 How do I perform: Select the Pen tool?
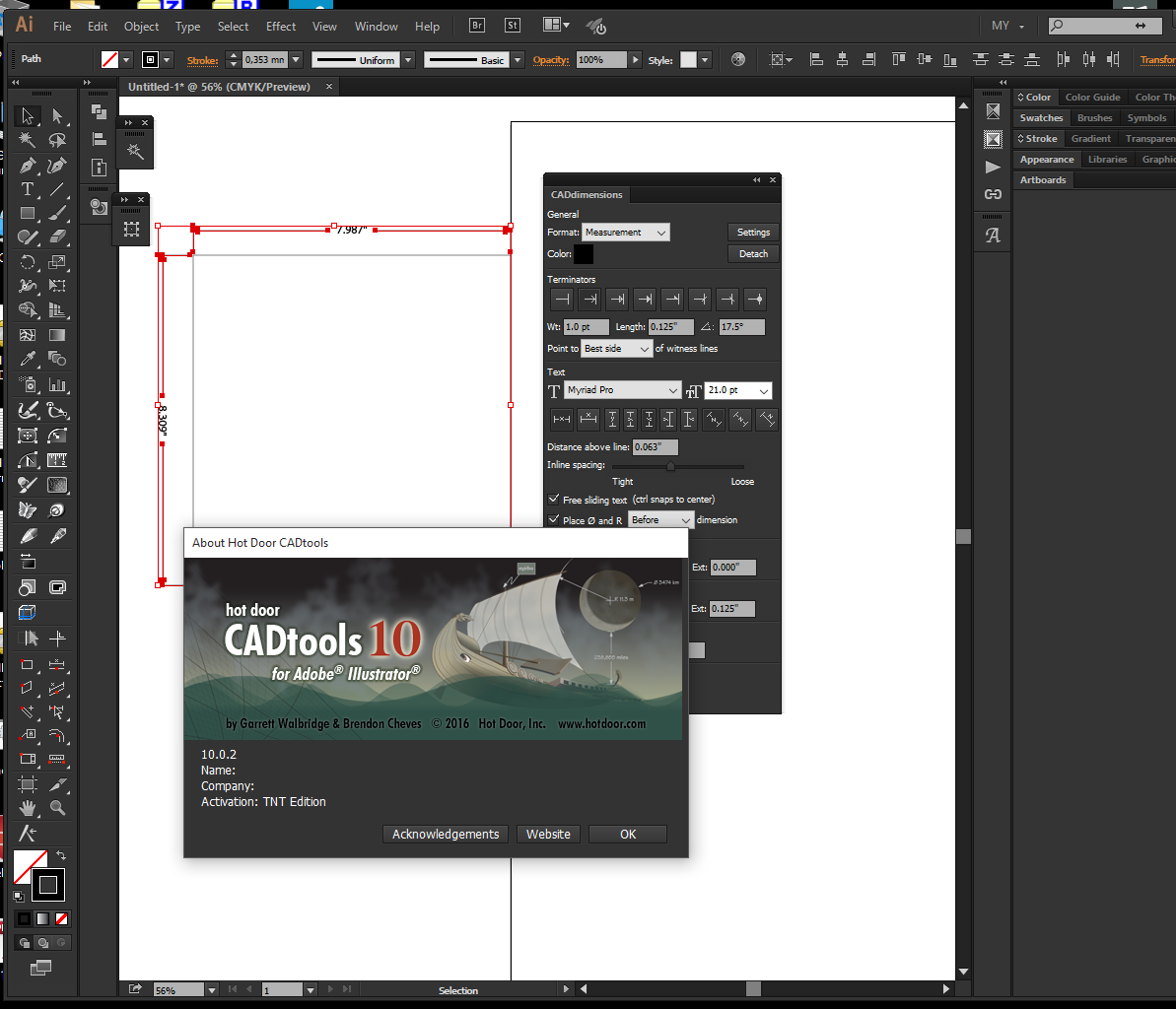click(x=28, y=165)
